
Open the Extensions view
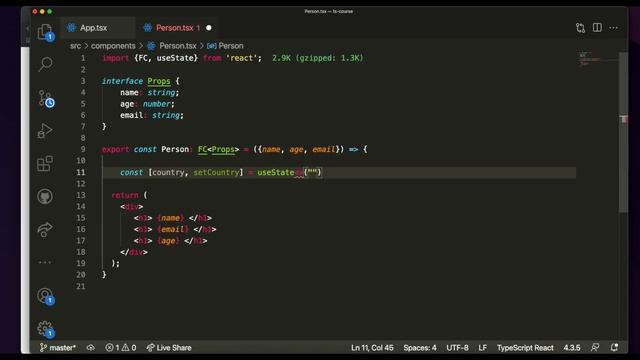45,164
